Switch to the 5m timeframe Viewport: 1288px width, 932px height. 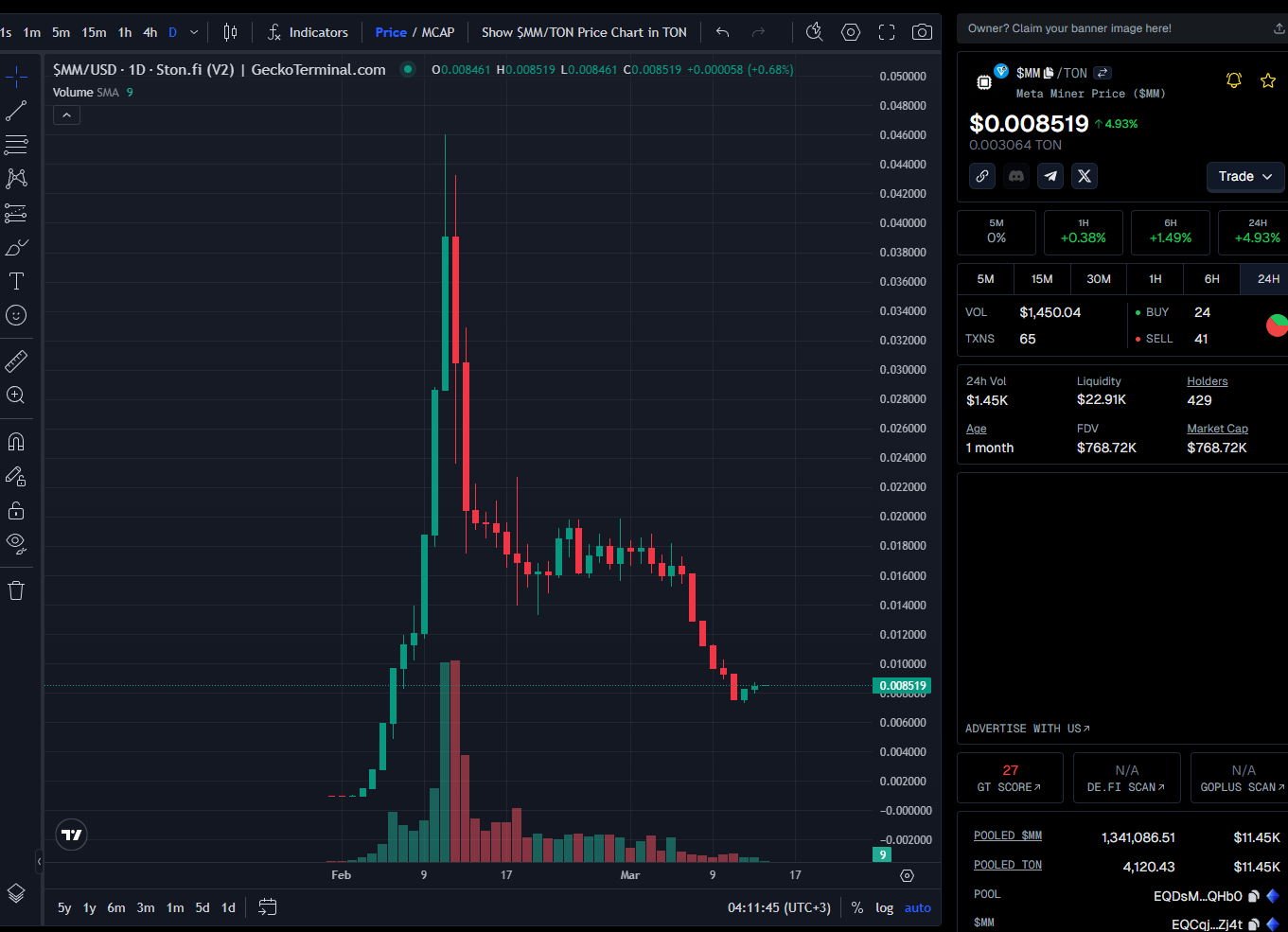(62, 32)
